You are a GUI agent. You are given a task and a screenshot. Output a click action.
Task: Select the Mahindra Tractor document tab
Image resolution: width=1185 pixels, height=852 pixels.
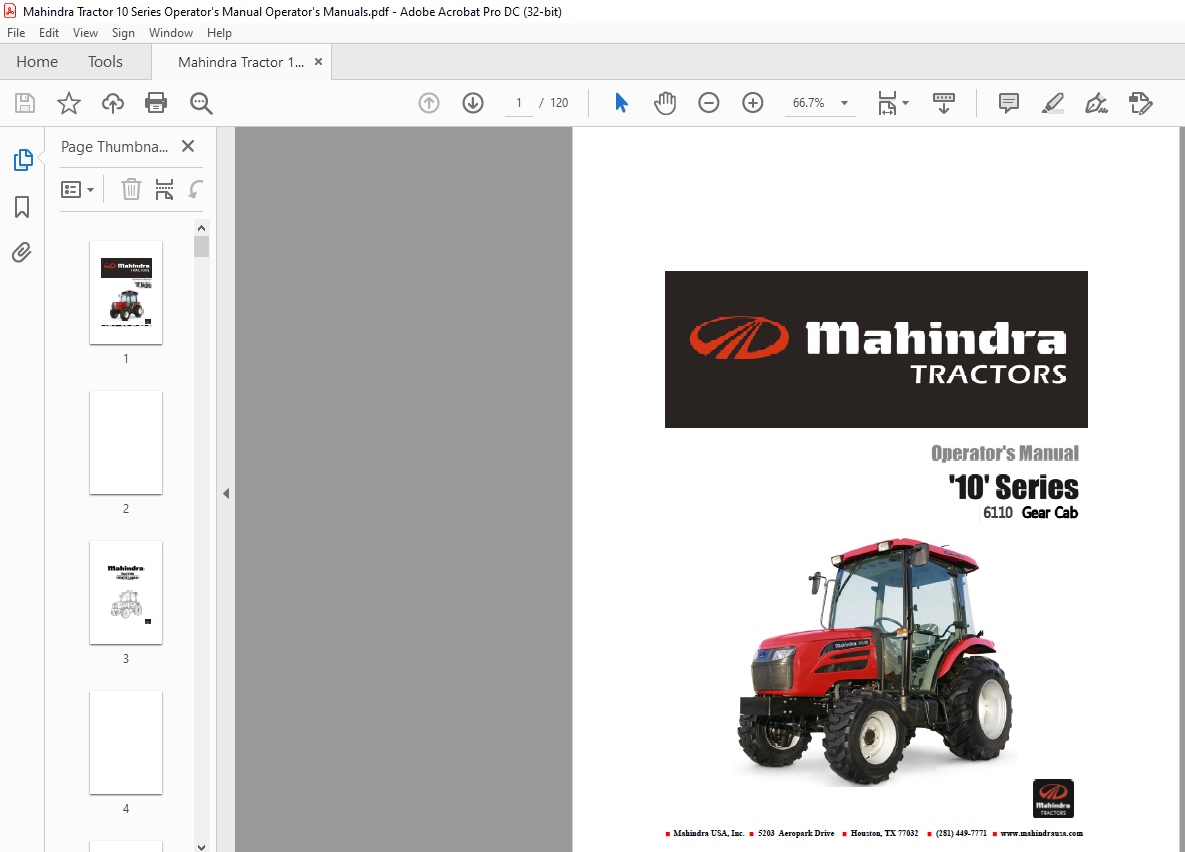coord(241,62)
